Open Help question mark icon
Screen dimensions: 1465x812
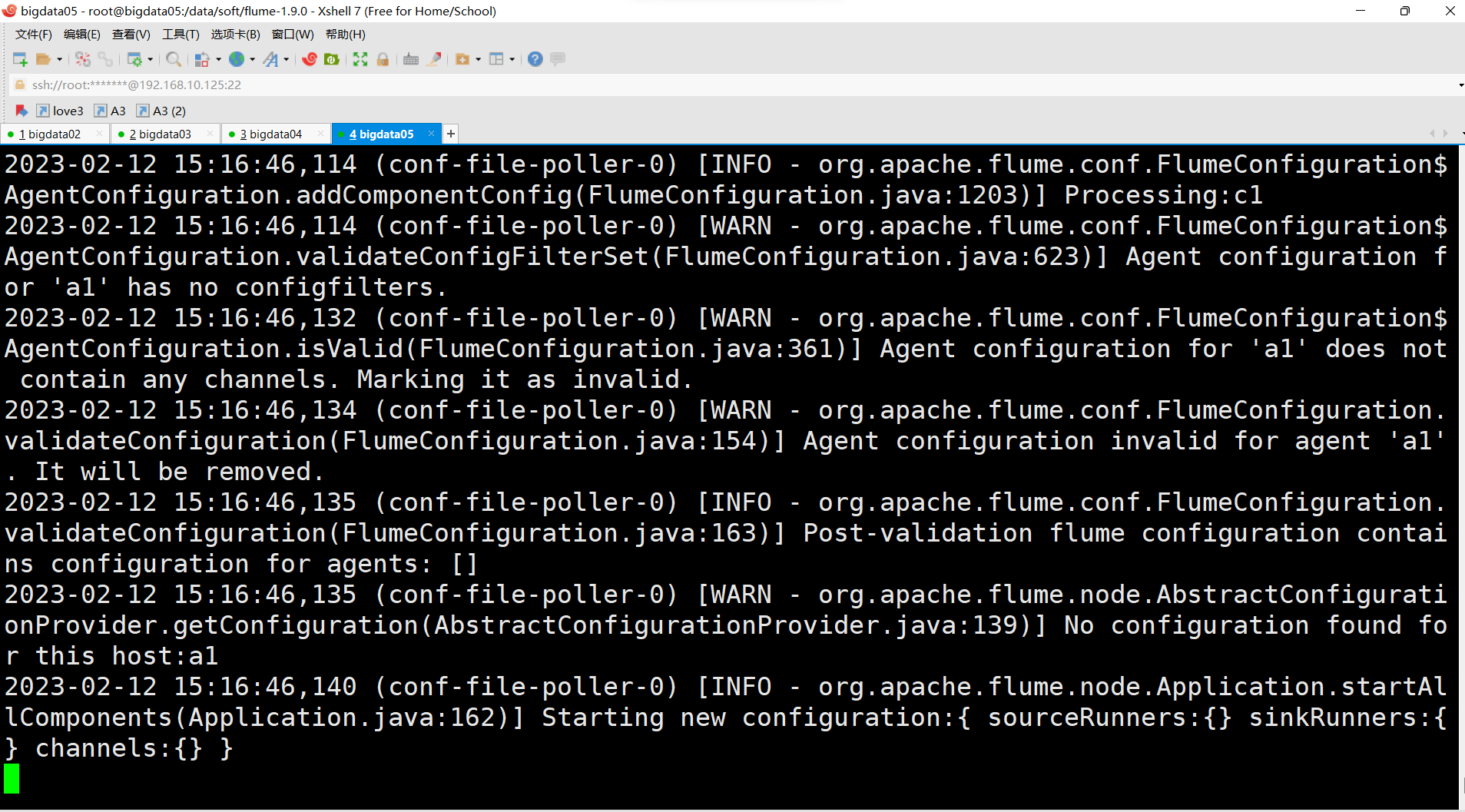pyautogui.click(x=535, y=59)
